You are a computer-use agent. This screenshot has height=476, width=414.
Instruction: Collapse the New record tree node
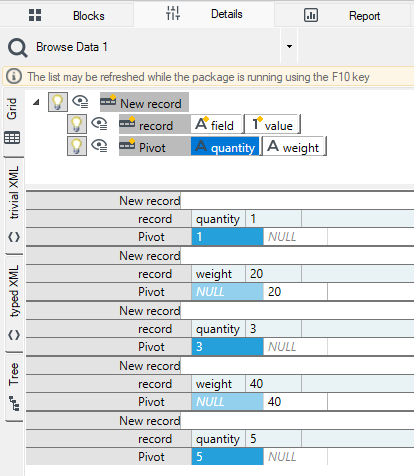[x=36, y=102]
